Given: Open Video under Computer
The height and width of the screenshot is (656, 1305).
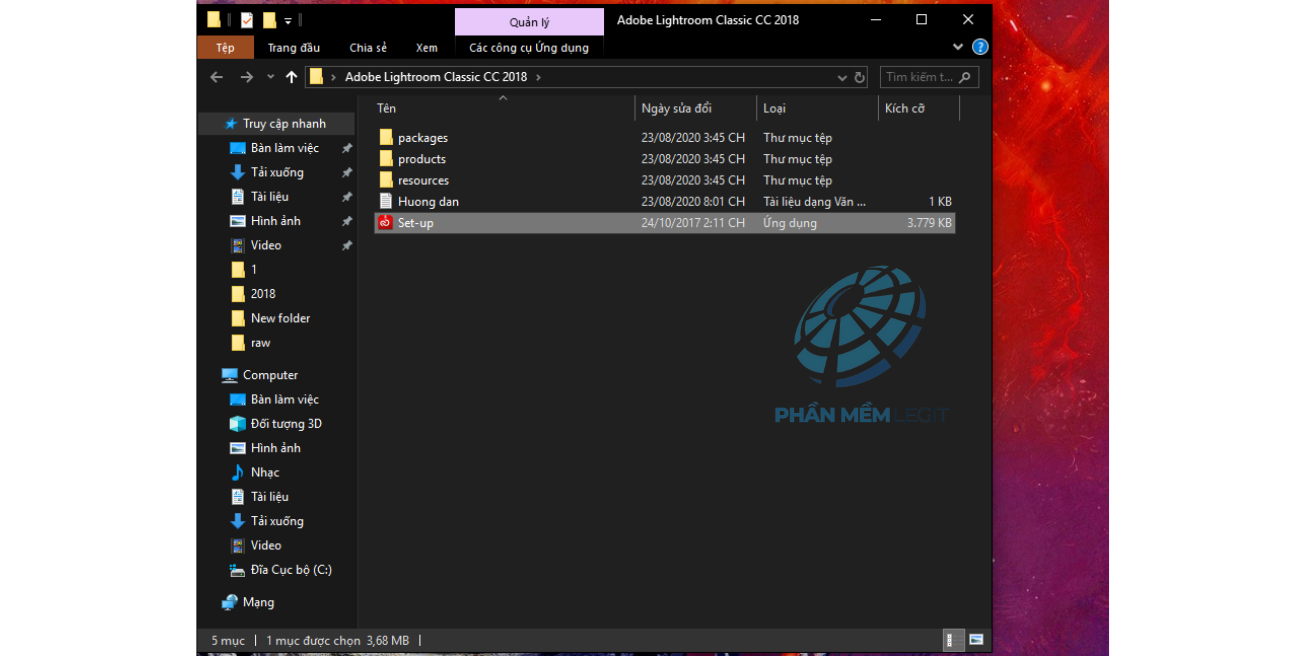Looking at the screenshot, I should pyautogui.click(x=266, y=545).
